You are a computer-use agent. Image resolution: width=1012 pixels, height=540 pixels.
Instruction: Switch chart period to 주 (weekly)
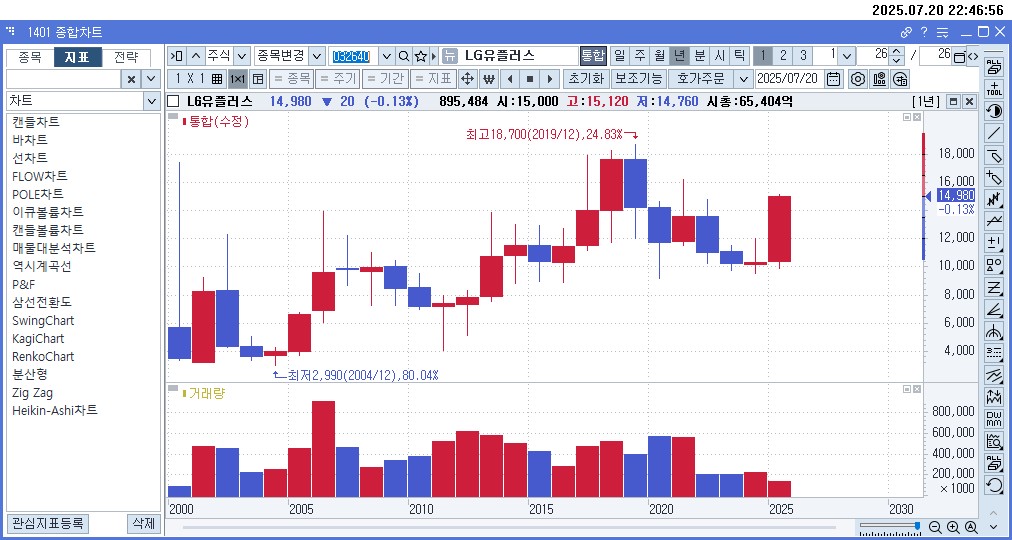point(640,56)
